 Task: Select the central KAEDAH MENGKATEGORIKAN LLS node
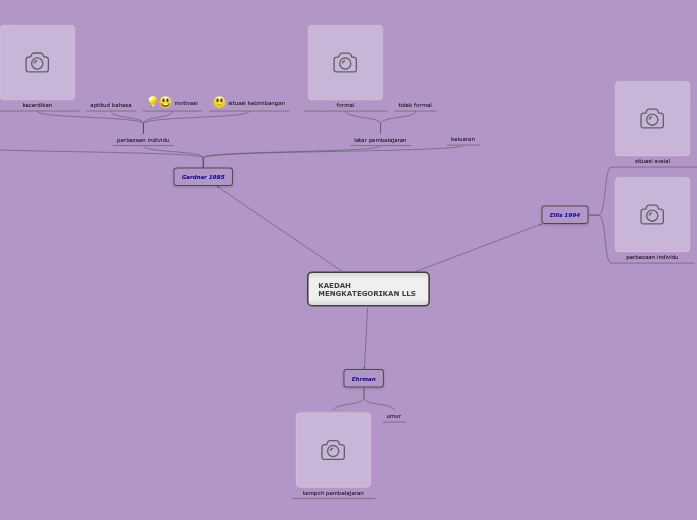pos(368,289)
